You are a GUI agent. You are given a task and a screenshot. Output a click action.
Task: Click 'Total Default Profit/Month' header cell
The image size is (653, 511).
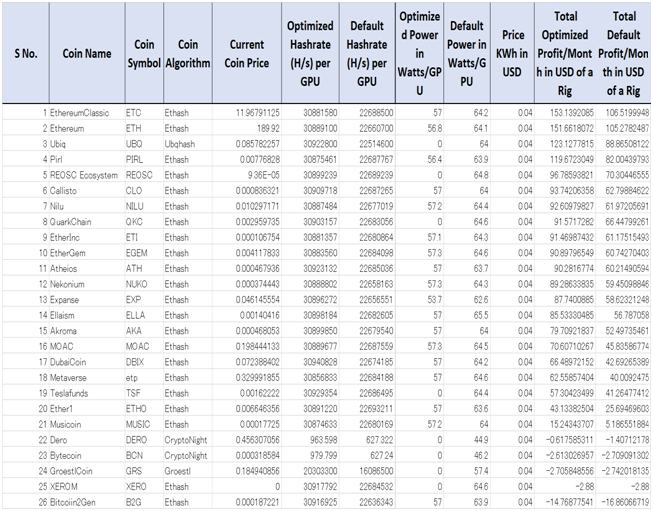pos(623,53)
